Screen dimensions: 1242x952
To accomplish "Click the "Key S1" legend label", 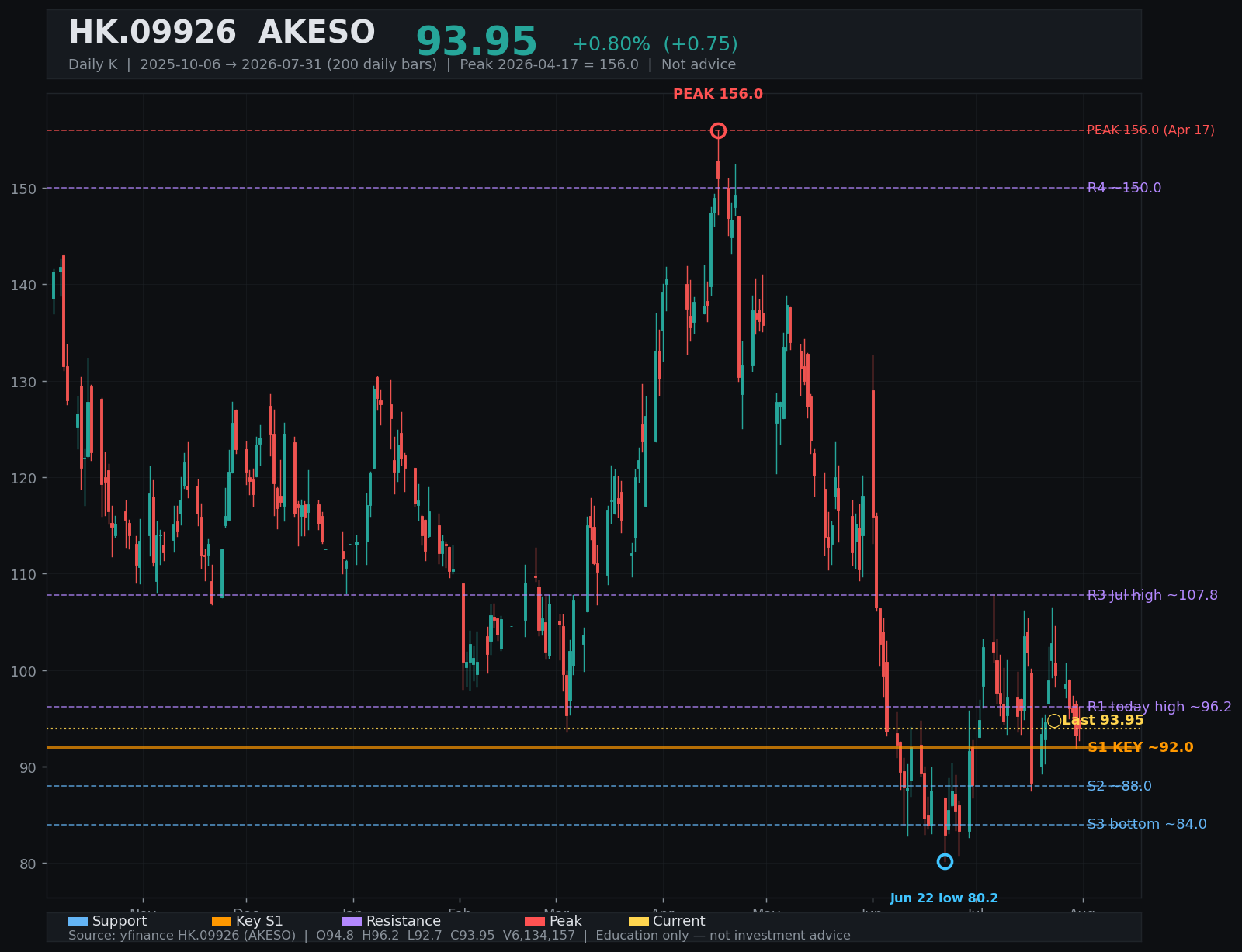I will [x=259, y=921].
